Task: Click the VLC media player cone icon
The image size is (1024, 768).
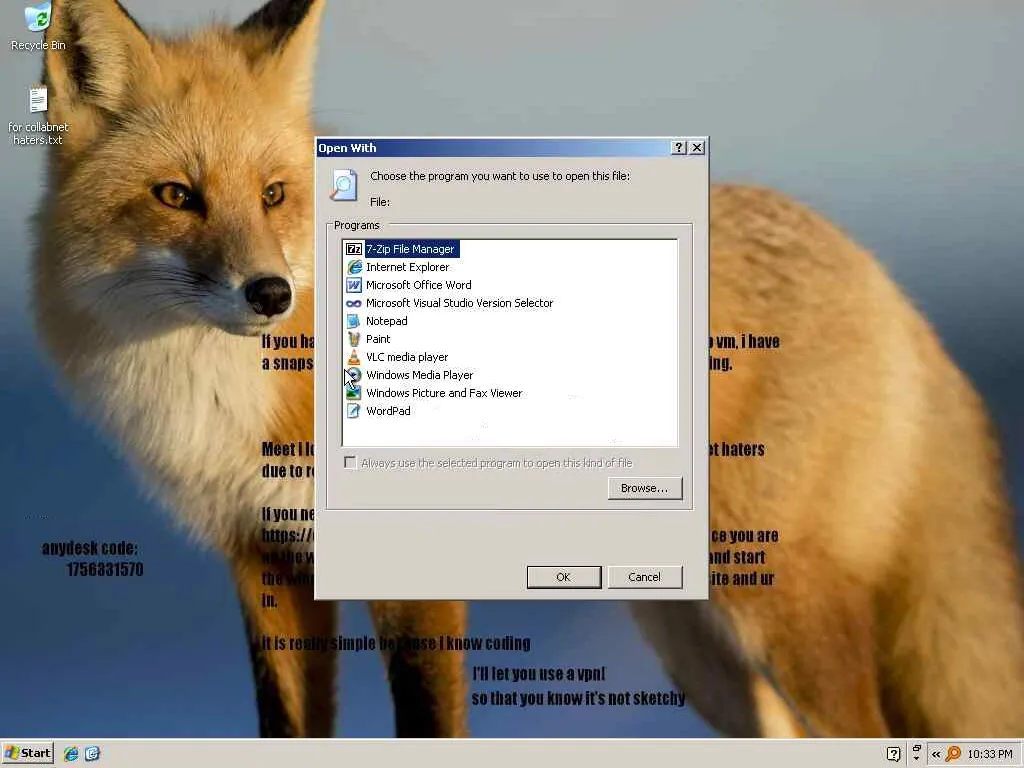Action: coord(353,357)
